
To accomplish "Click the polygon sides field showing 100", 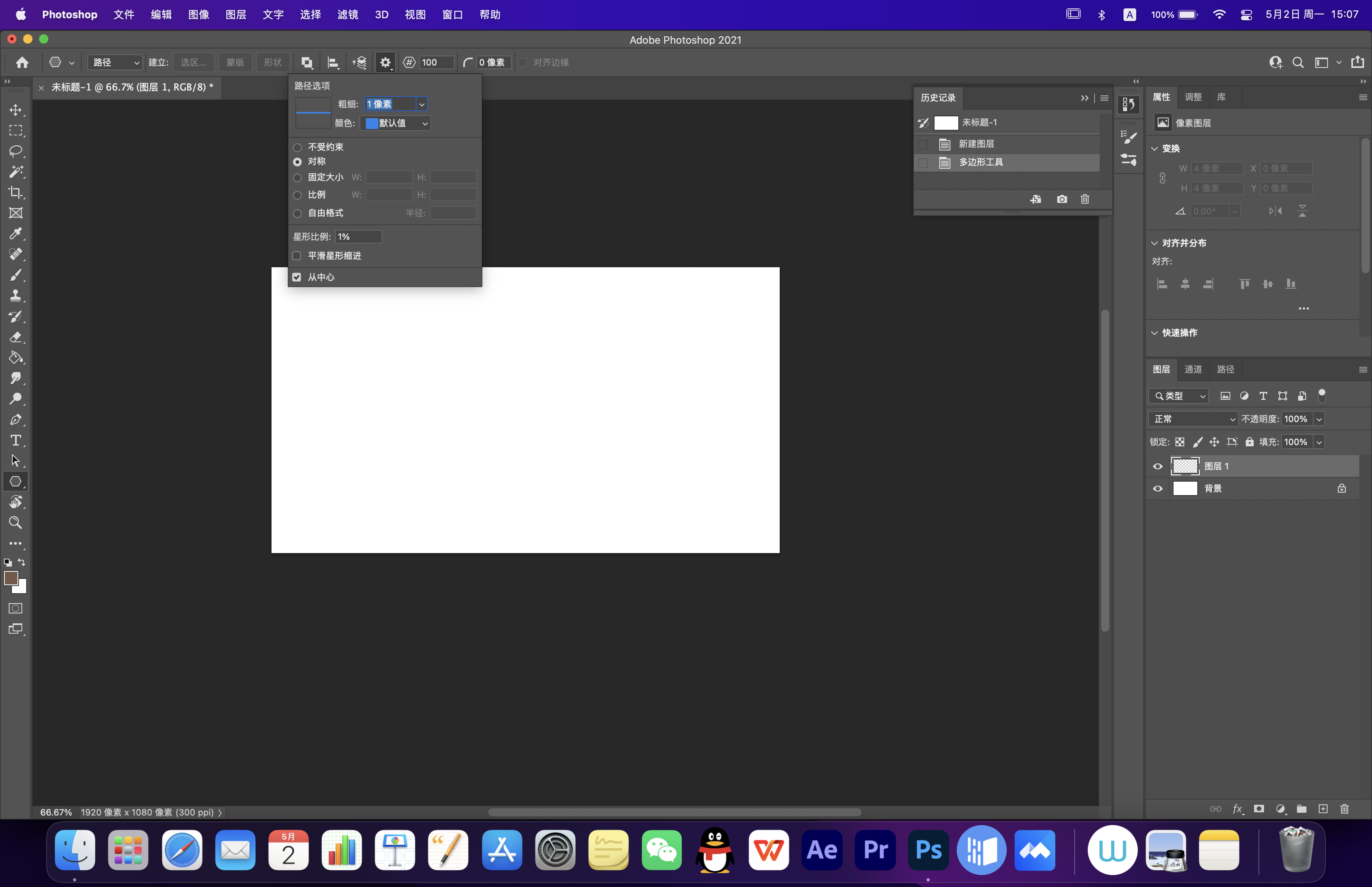I will [436, 62].
